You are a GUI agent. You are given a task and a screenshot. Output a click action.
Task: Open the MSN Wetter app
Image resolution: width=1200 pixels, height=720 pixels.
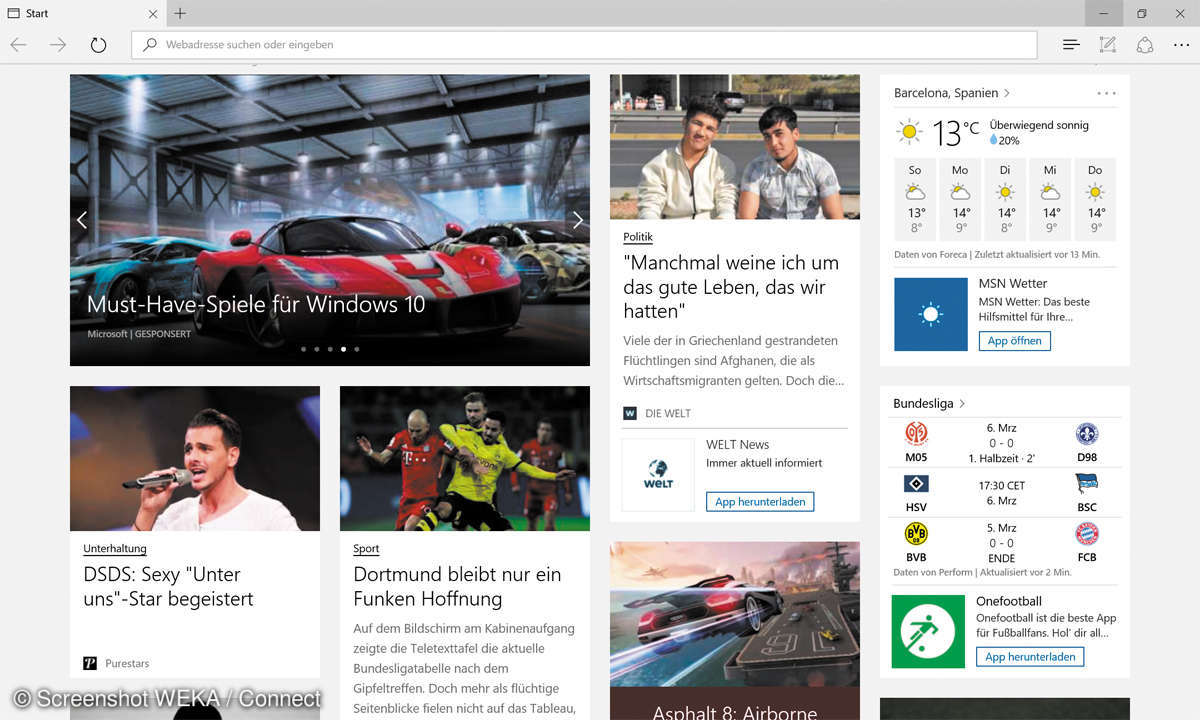[x=1015, y=341]
